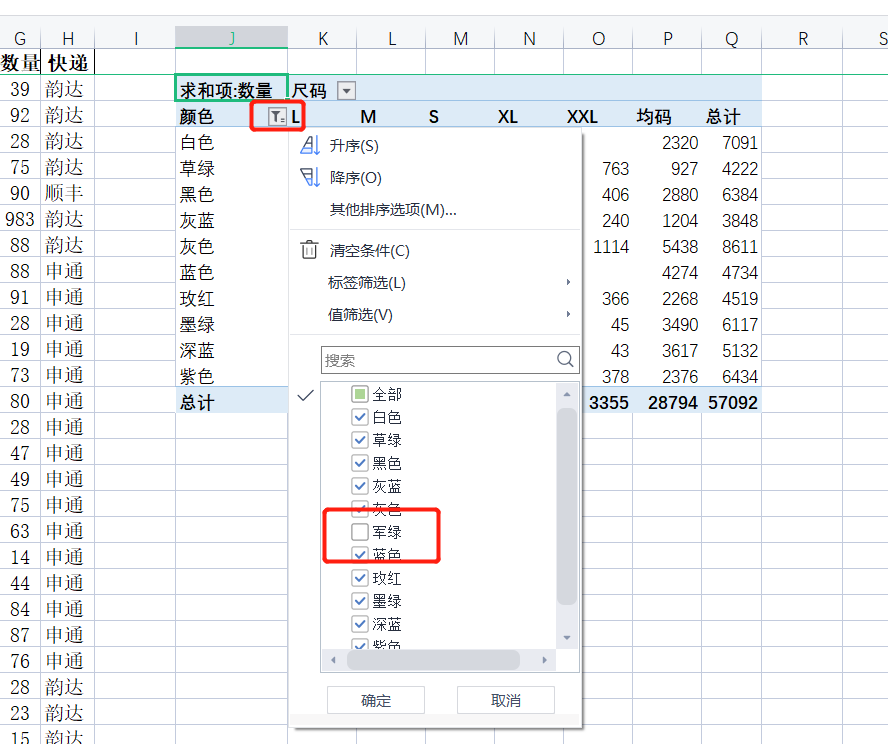
Task: Click the horizontal scrollbar thumb in the list
Action: pos(433,660)
